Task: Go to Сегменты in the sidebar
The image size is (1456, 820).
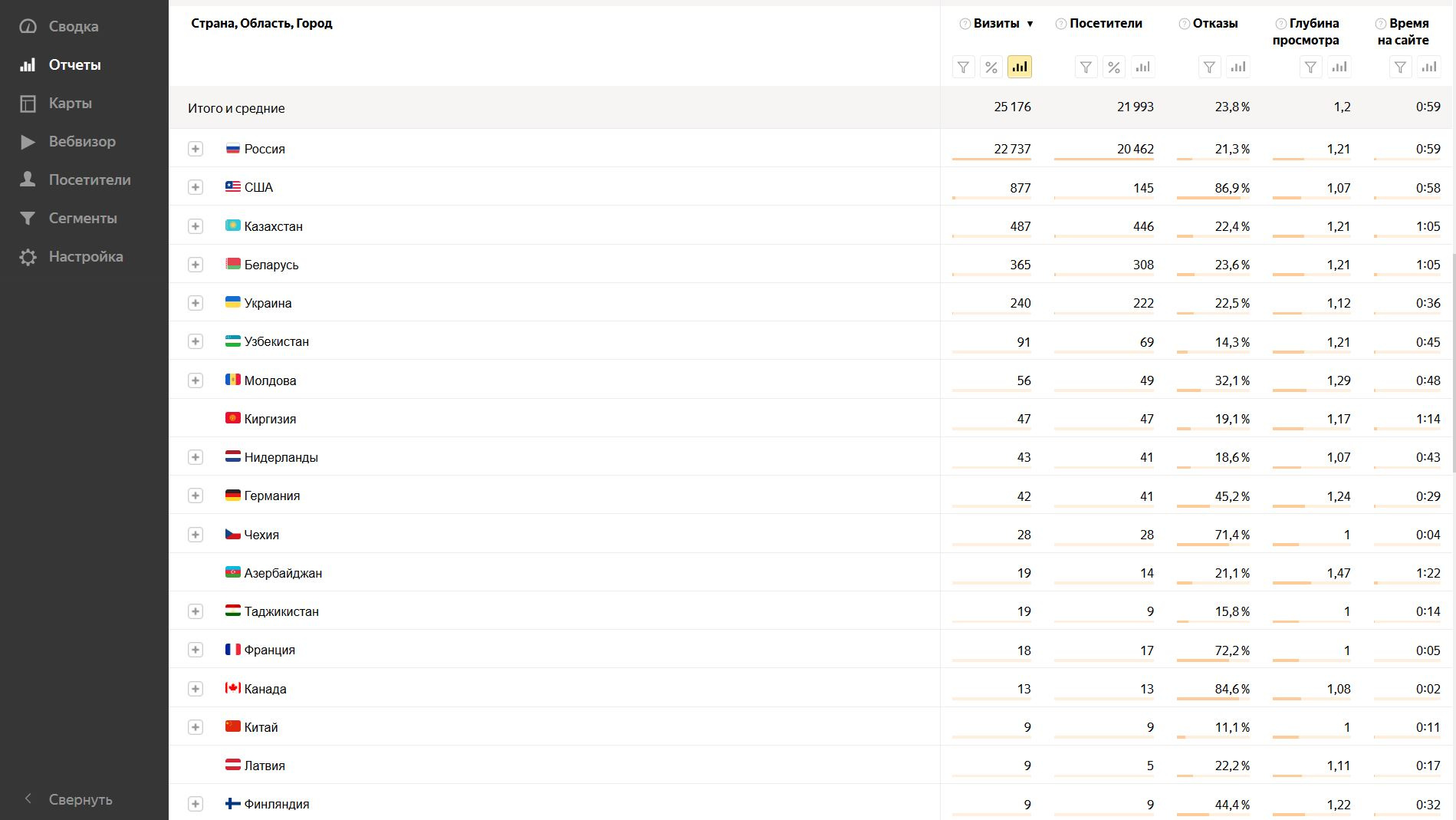Action: (82, 219)
